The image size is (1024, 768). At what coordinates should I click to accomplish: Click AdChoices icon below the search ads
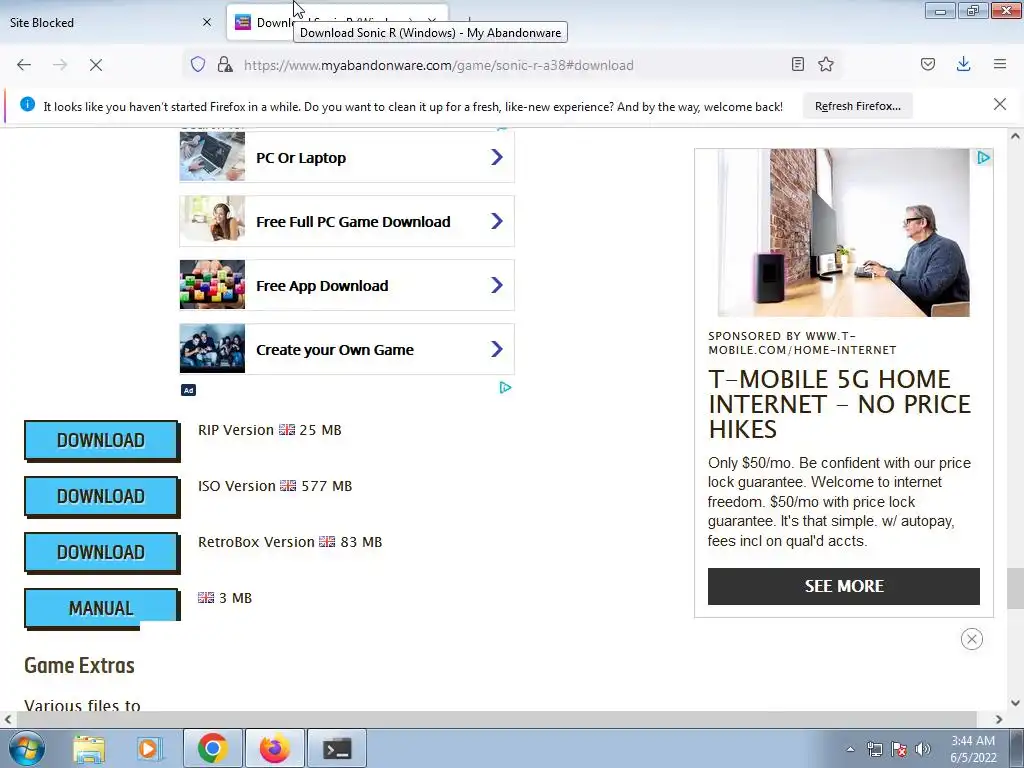(505, 388)
